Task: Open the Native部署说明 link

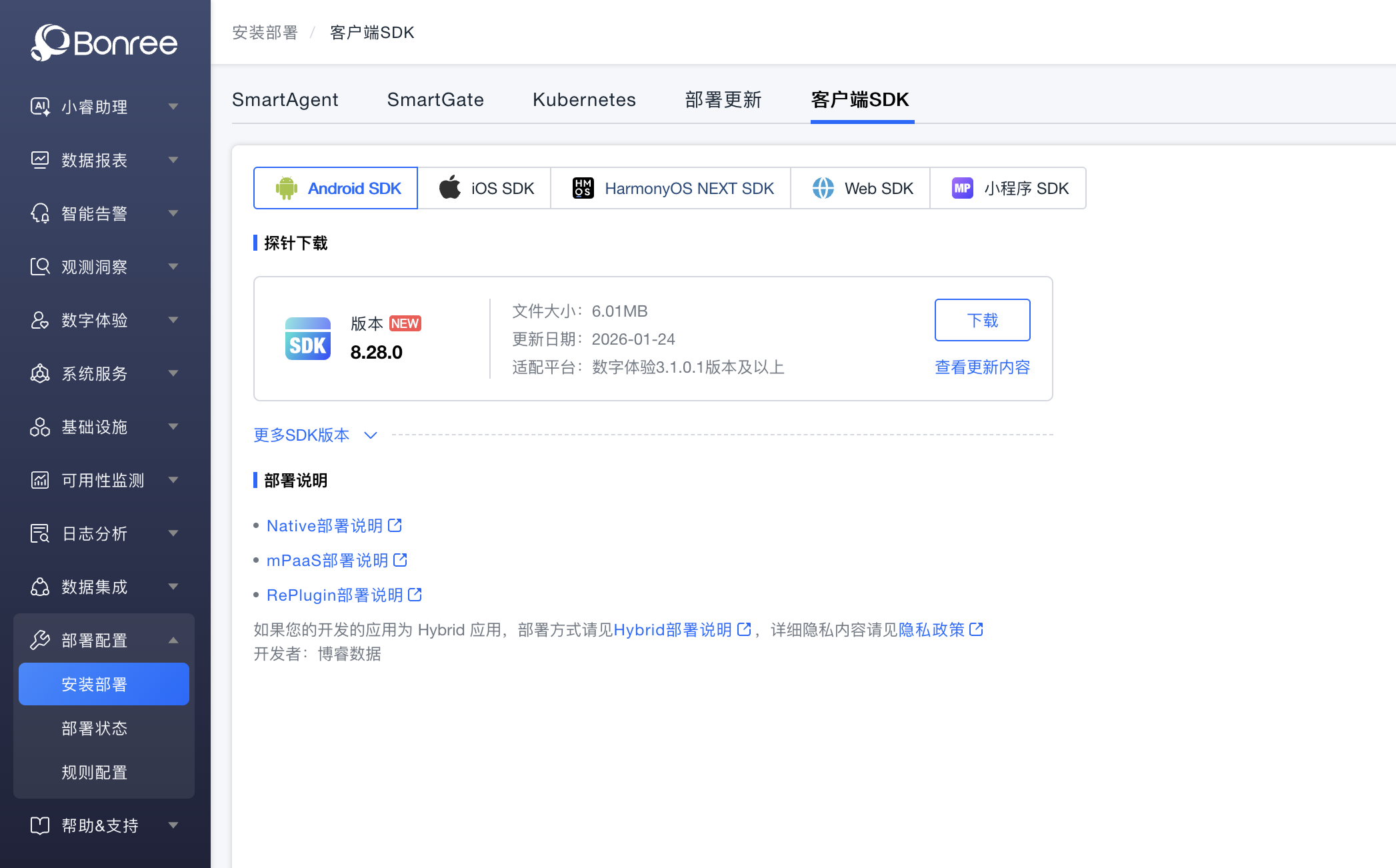Action: click(325, 526)
